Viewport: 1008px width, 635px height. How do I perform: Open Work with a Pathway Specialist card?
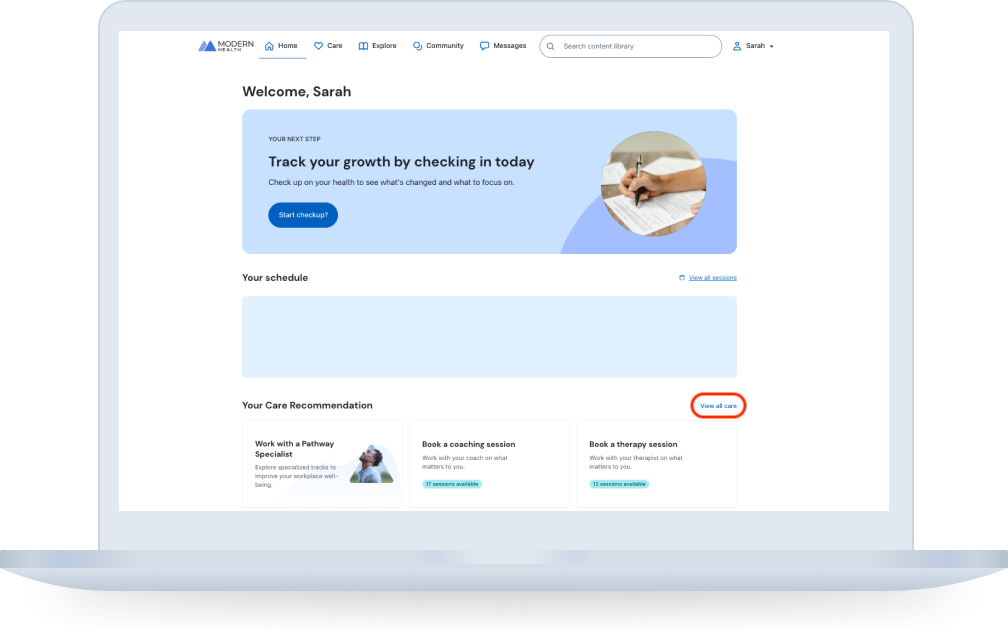[x=322, y=464]
